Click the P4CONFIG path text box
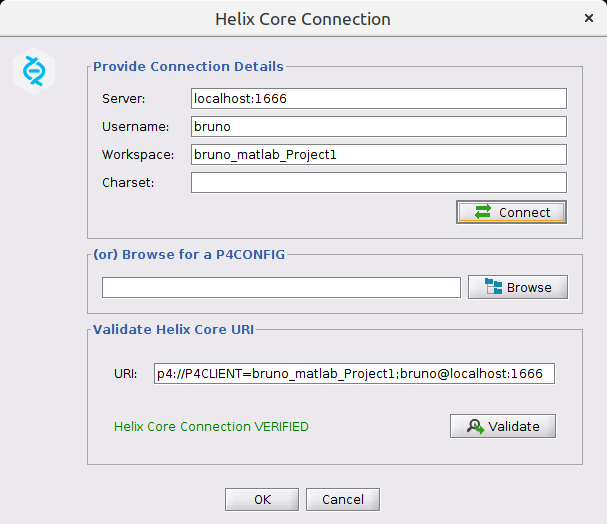Viewport: 607px width, 524px height. pos(281,287)
